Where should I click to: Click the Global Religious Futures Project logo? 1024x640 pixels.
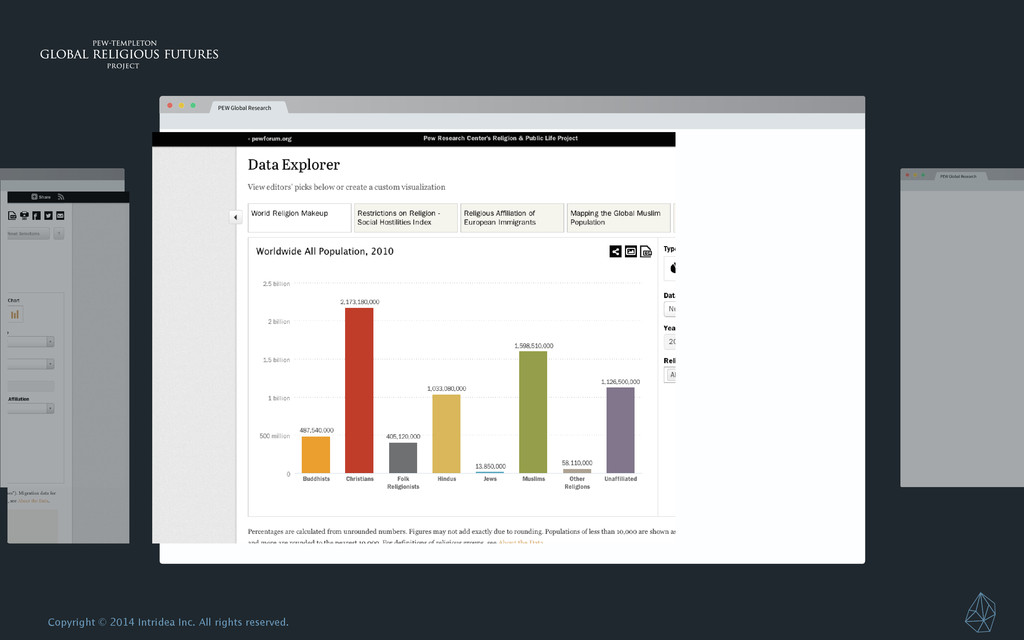click(x=129, y=54)
